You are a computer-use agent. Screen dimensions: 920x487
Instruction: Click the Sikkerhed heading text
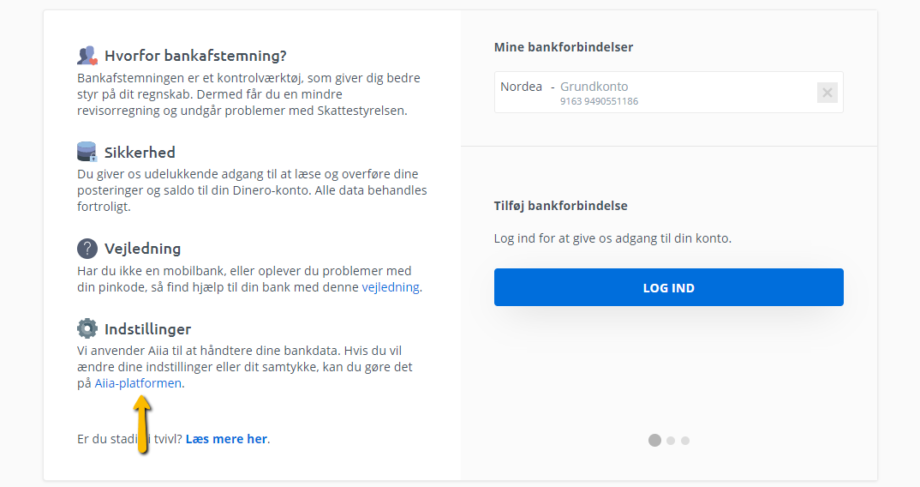point(140,153)
